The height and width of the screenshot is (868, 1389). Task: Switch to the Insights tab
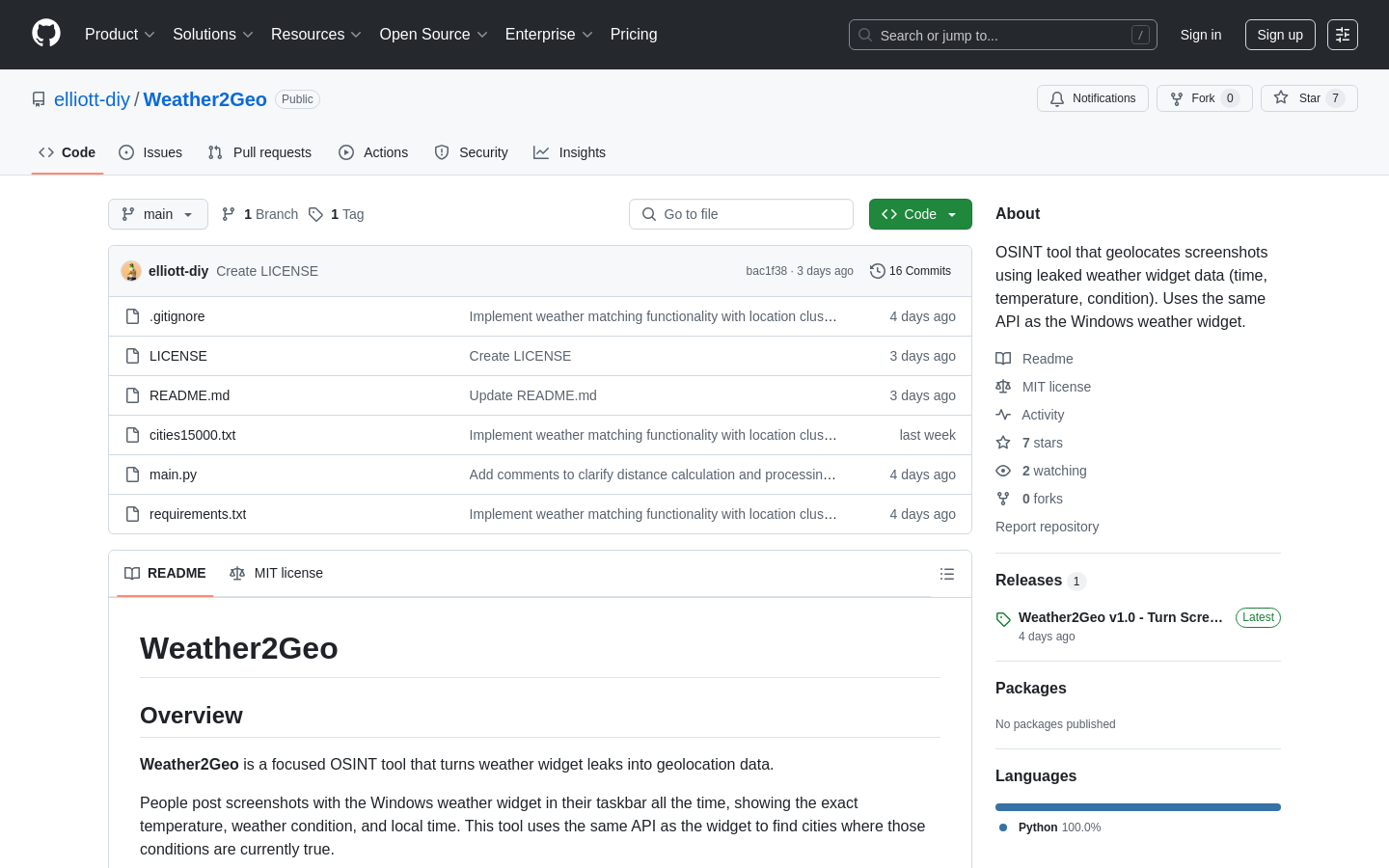pos(569,152)
